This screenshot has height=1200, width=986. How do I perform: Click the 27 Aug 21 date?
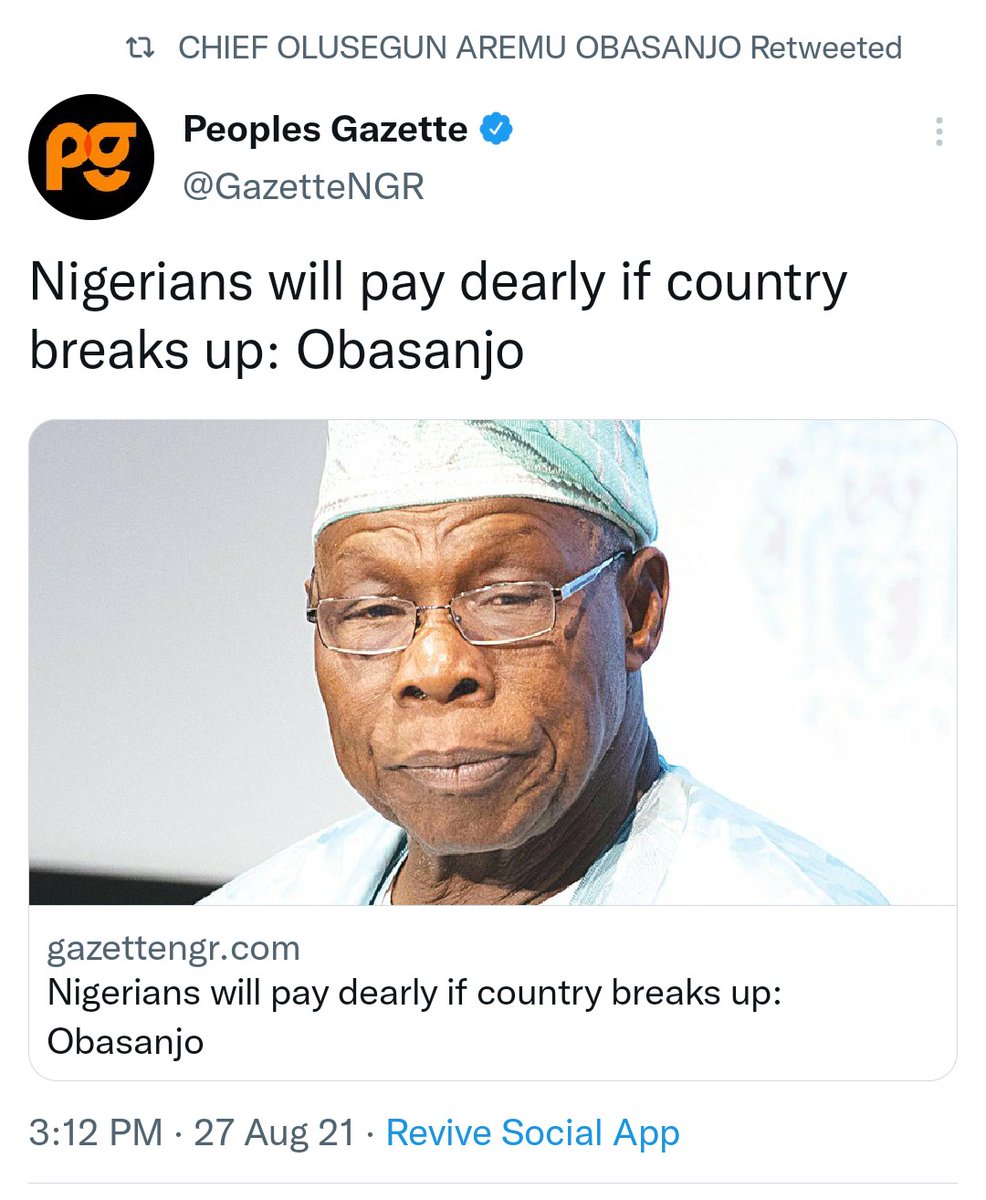275,1133
